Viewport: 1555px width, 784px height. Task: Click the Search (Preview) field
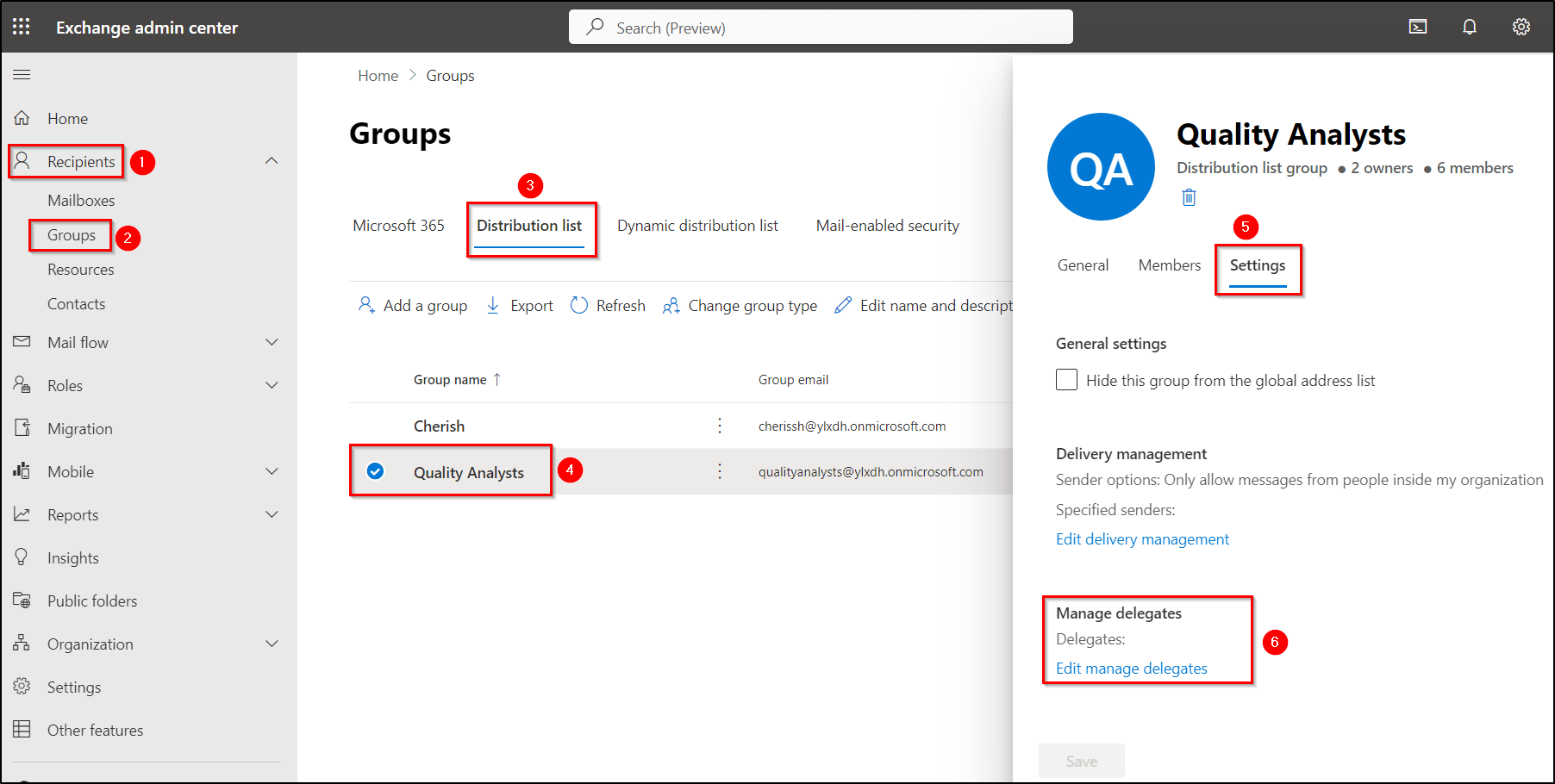point(820,27)
